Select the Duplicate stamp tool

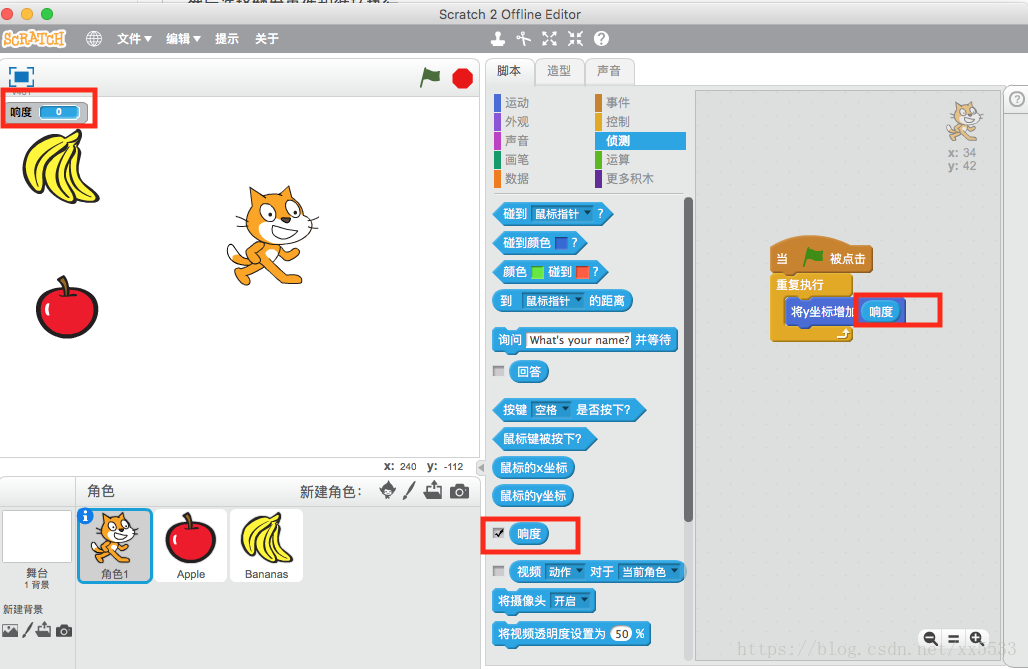tap(498, 39)
